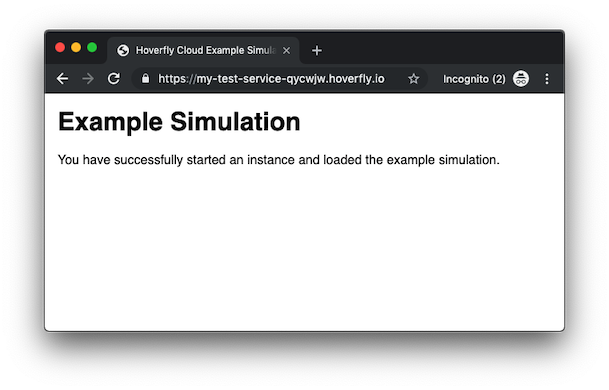Click the Example Simulation heading

(x=179, y=122)
